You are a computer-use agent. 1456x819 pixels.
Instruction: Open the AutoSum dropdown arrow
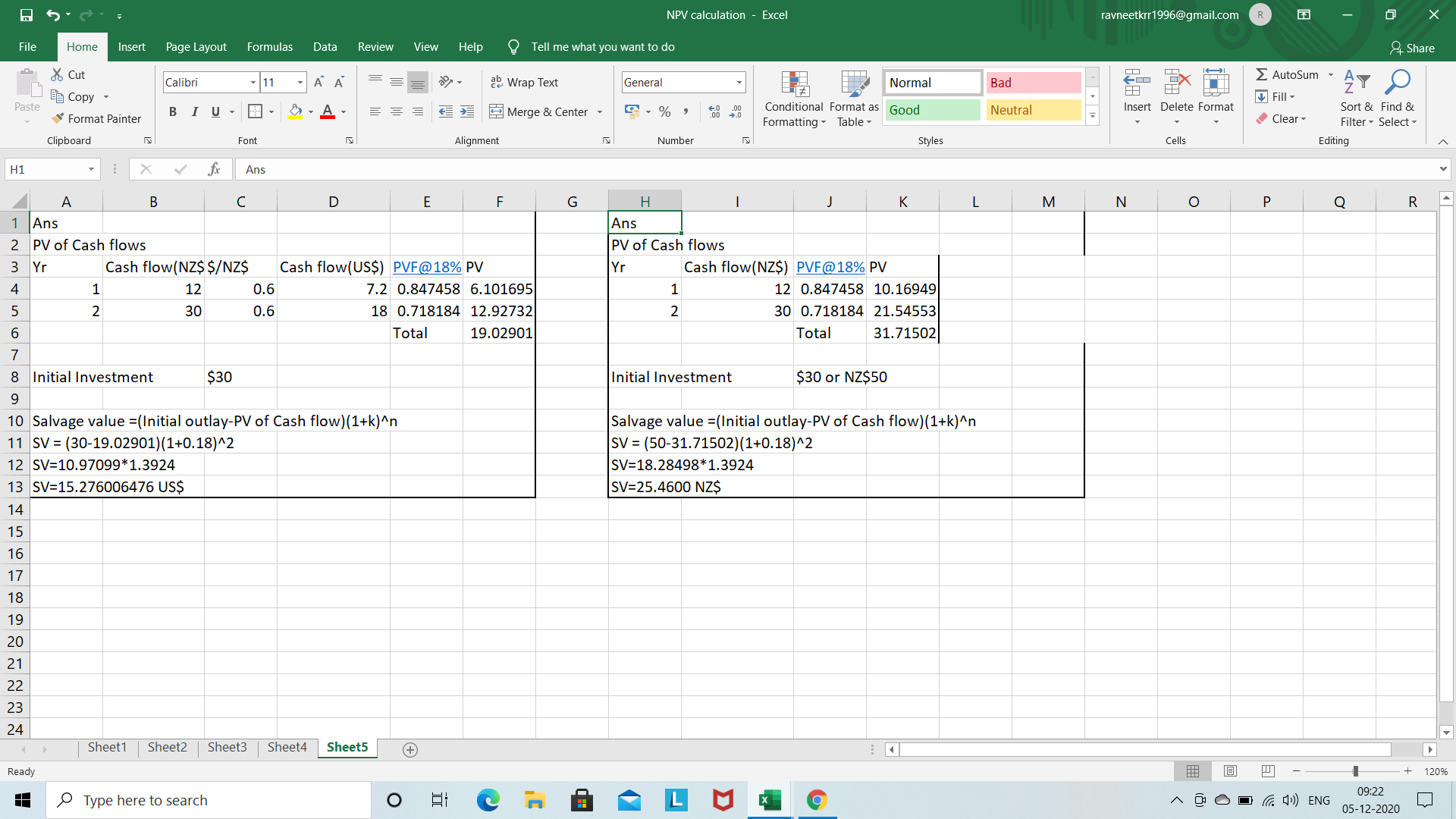[1331, 74]
